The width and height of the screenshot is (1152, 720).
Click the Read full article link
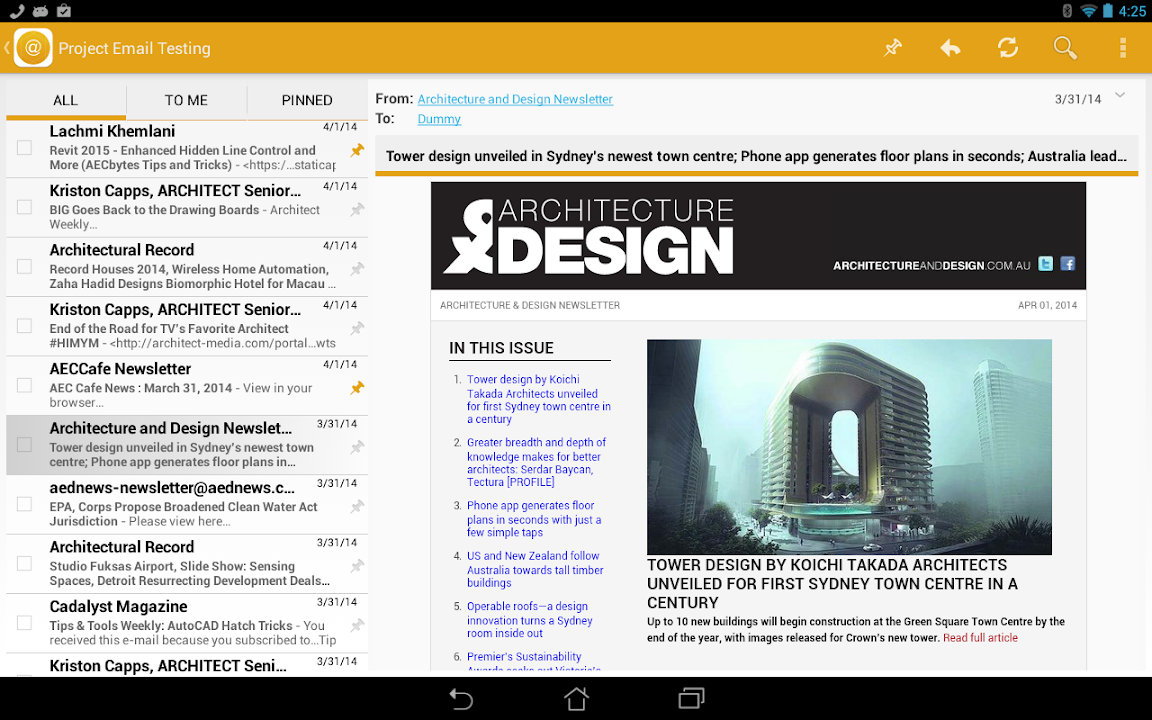pyautogui.click(x=980, y=638)
